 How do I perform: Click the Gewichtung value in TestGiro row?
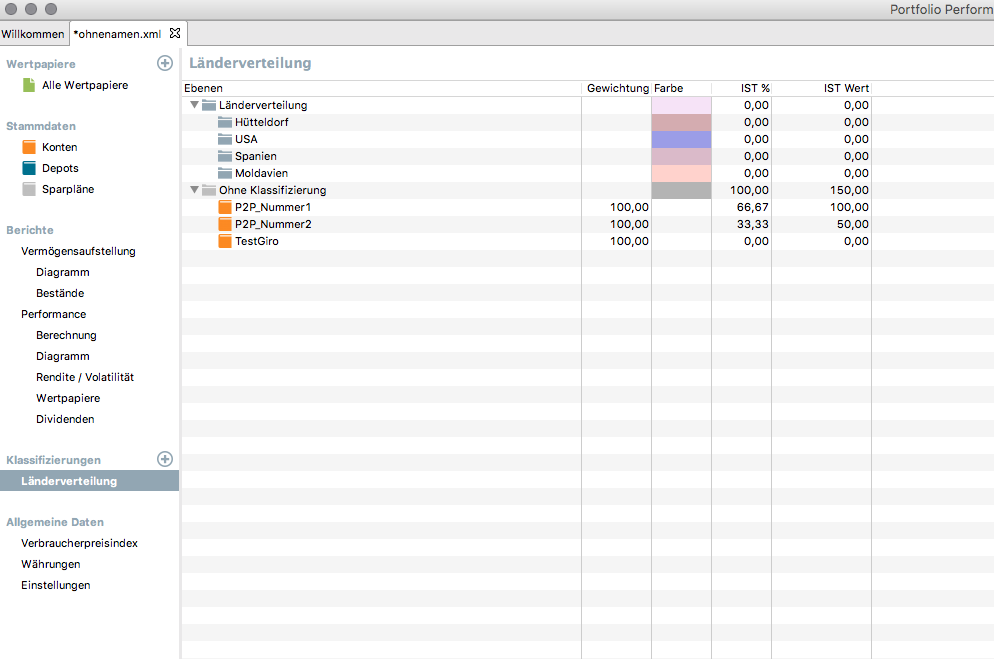point(629,241)
